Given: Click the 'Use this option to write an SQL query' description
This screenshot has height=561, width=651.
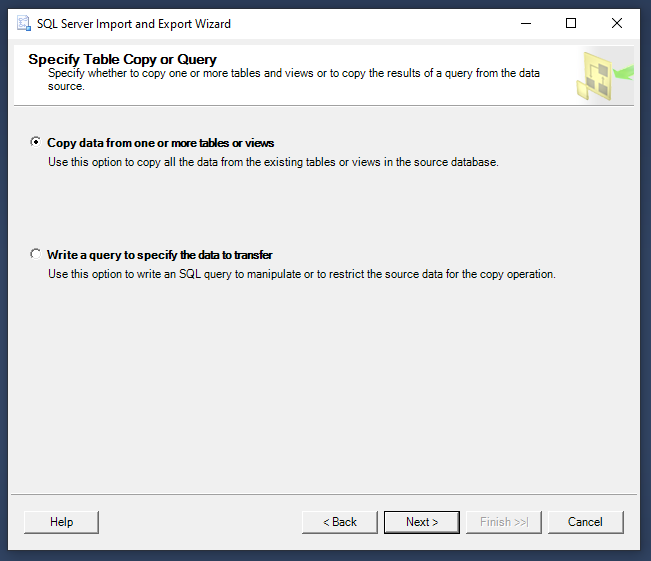Looking at the screenshot, I should point(302,274).
